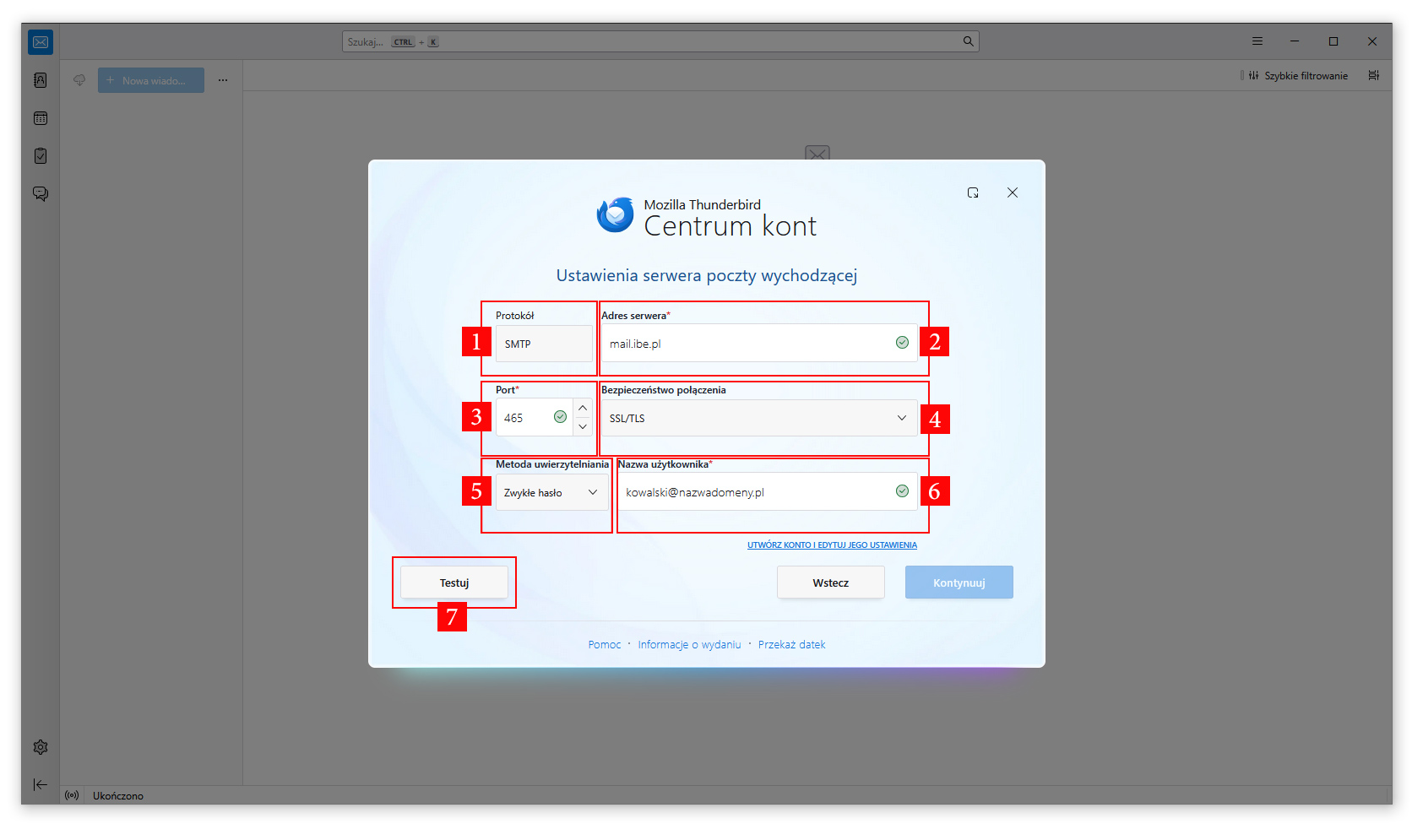
Task: Click the Mail space icon
Action: 41,42
